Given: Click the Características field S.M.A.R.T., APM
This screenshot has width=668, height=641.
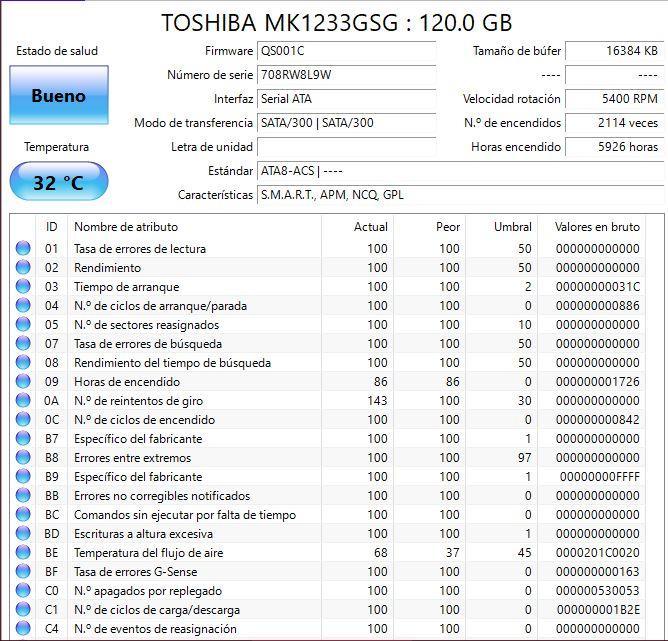Looking at the screenshot, I should 461,195.
